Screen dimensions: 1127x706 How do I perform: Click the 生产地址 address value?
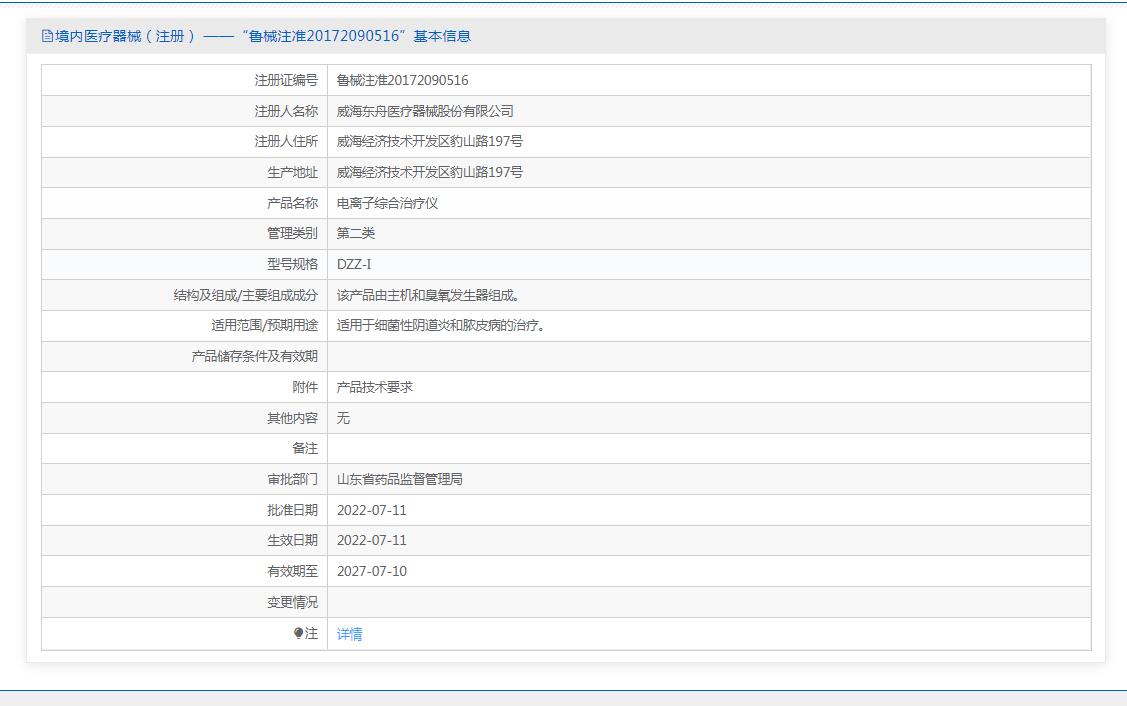click(x=430, y=173)
